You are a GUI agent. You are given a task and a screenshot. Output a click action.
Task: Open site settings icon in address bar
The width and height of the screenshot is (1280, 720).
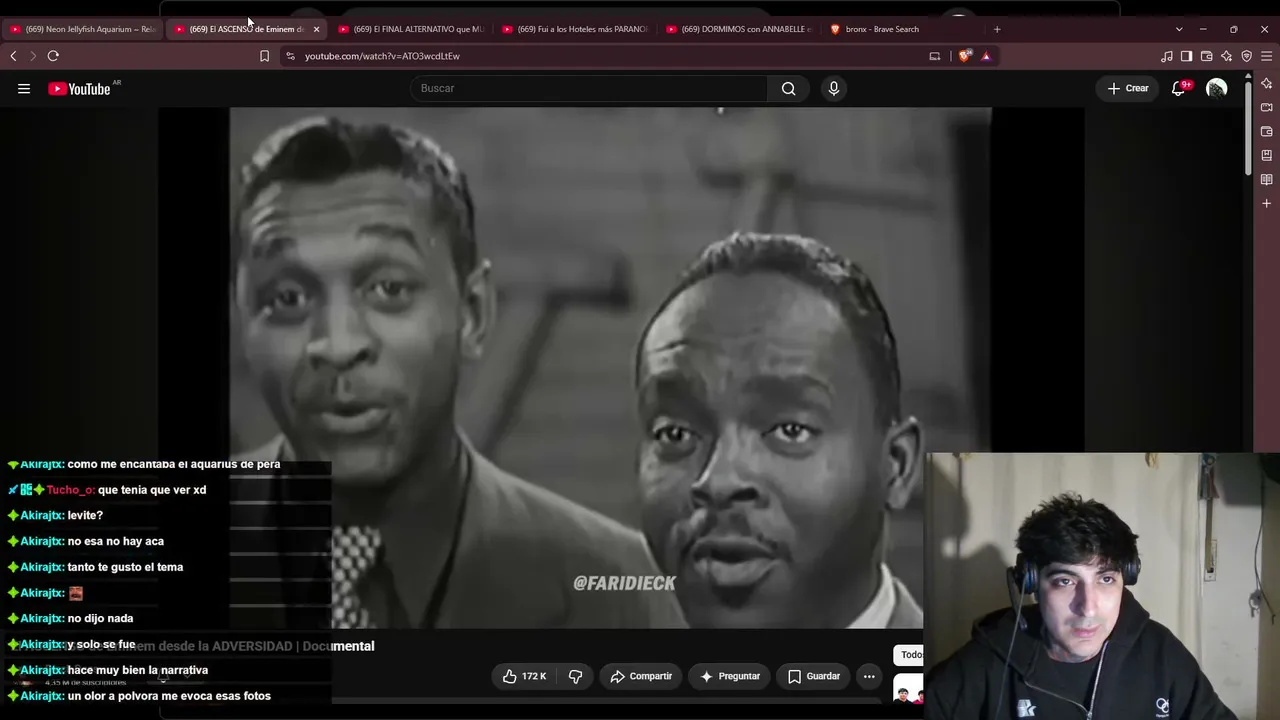coord(290,56)
